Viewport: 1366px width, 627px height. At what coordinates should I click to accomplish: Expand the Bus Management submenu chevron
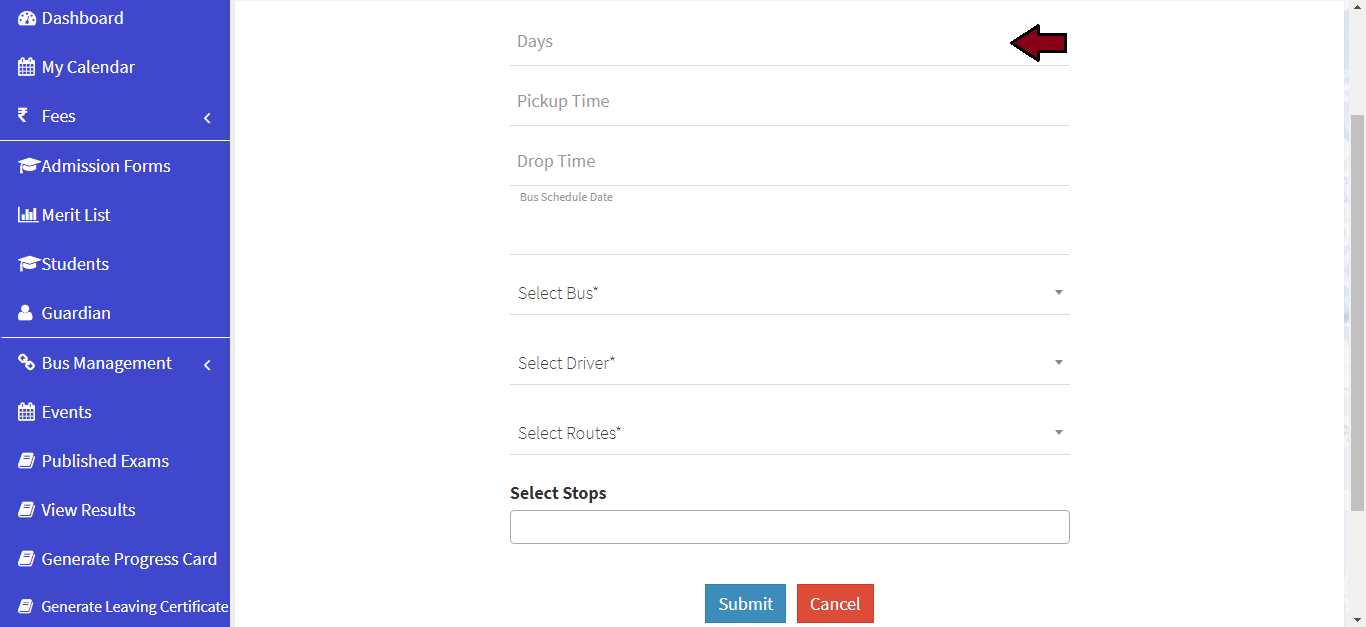(x=207, y=365)
